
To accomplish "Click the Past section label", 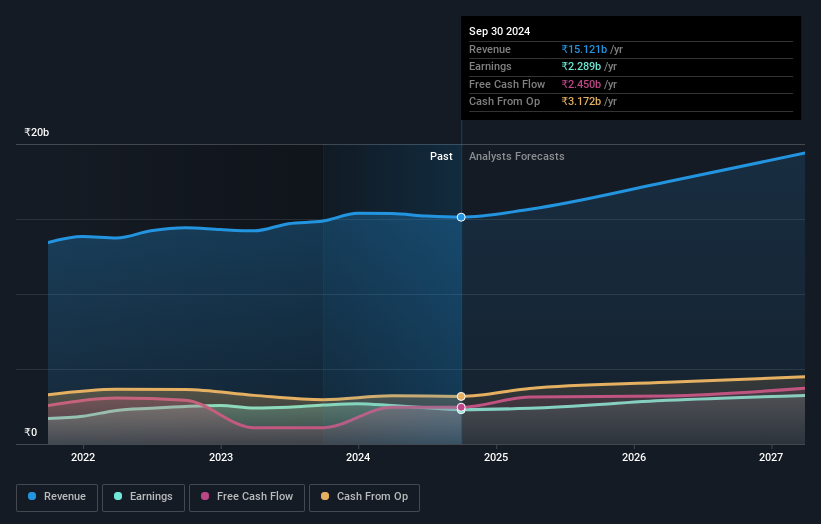I will tap(441, 157).
